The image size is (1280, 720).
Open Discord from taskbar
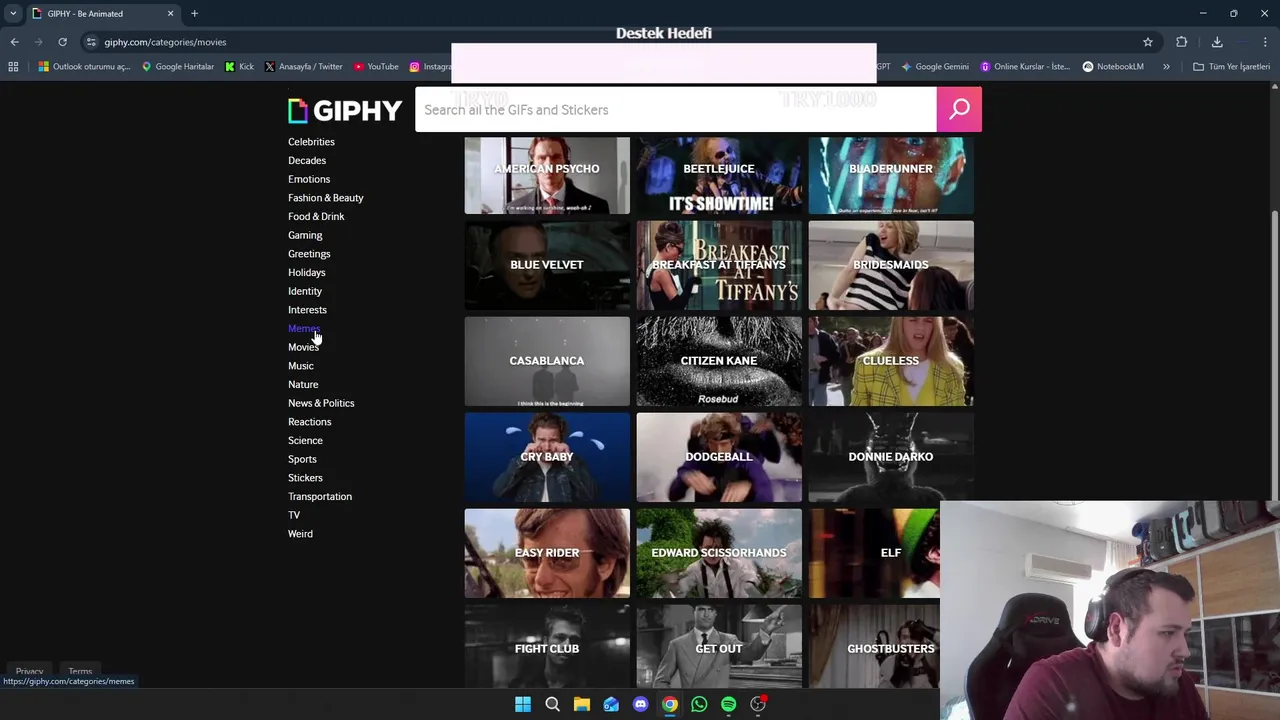(640, 705)
